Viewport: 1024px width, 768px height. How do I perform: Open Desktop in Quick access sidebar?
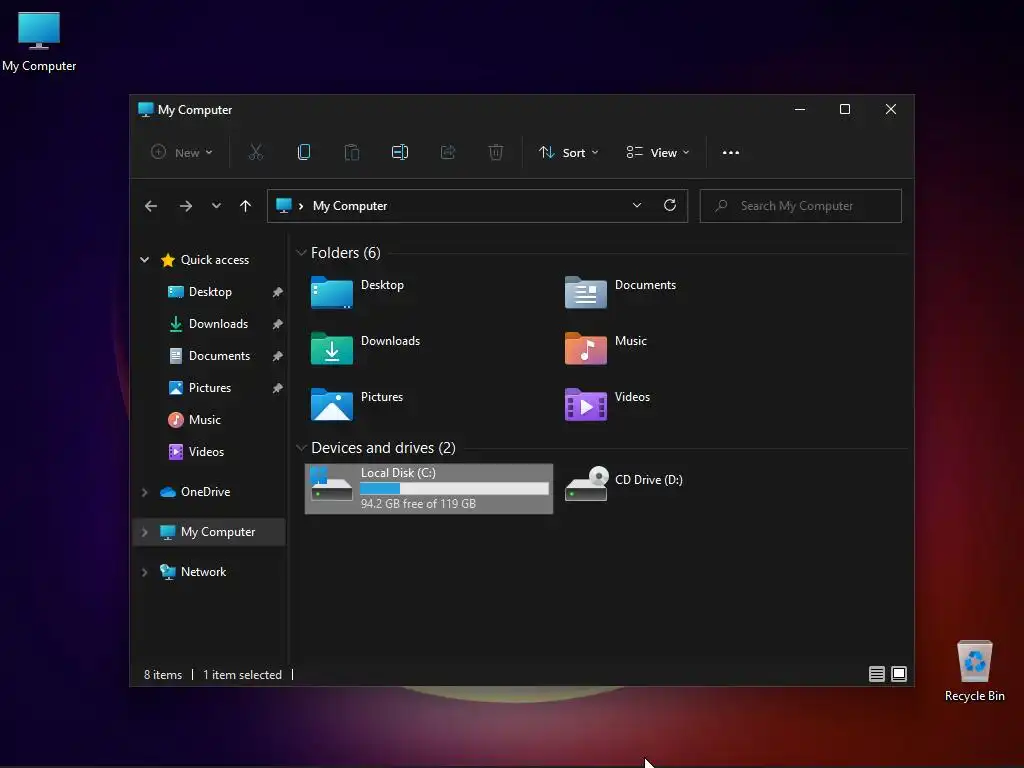tap(210, 292)
